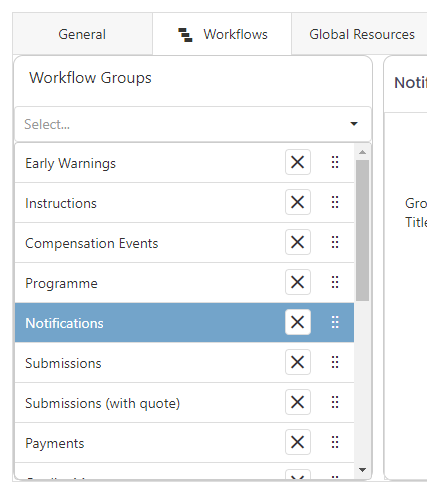Remove the Submissions (with quote) group
The width and height of the screenshot is (427, 500).
(298, 402)
